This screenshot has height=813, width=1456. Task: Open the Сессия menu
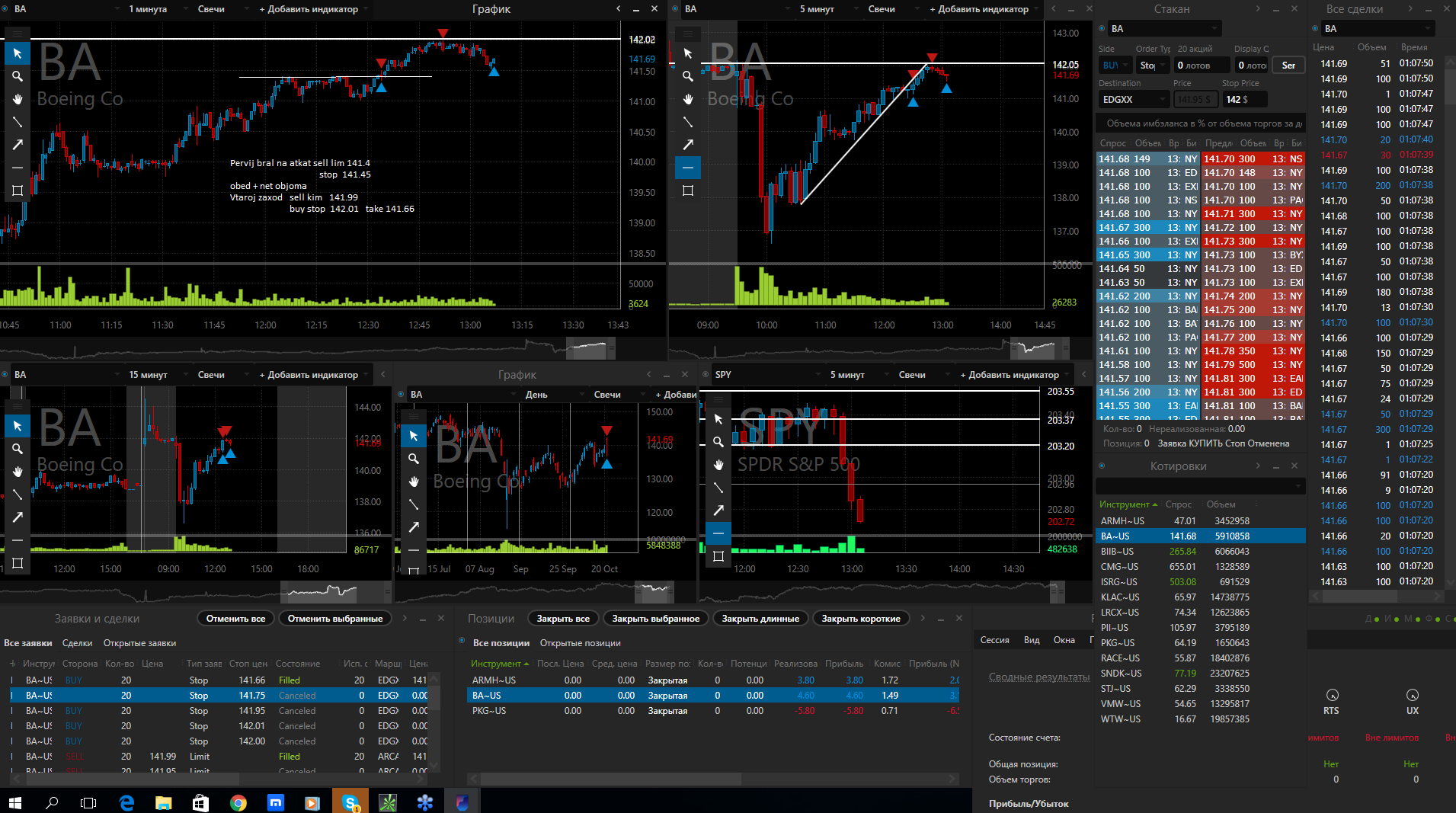point(994,640)
